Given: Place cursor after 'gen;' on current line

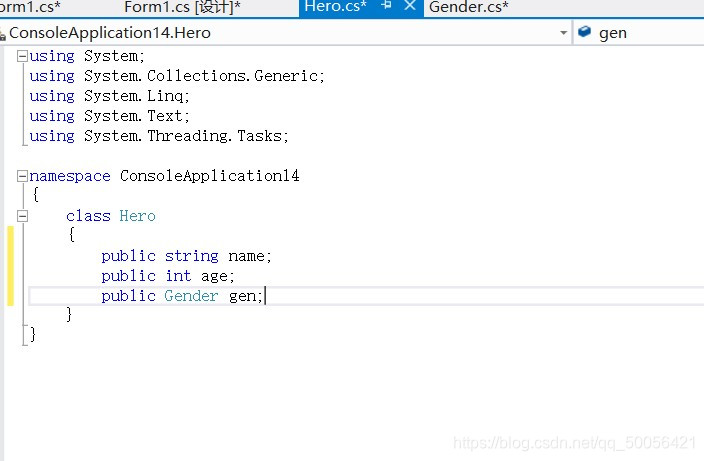Looking at the screenshot, I should (264, 296).
